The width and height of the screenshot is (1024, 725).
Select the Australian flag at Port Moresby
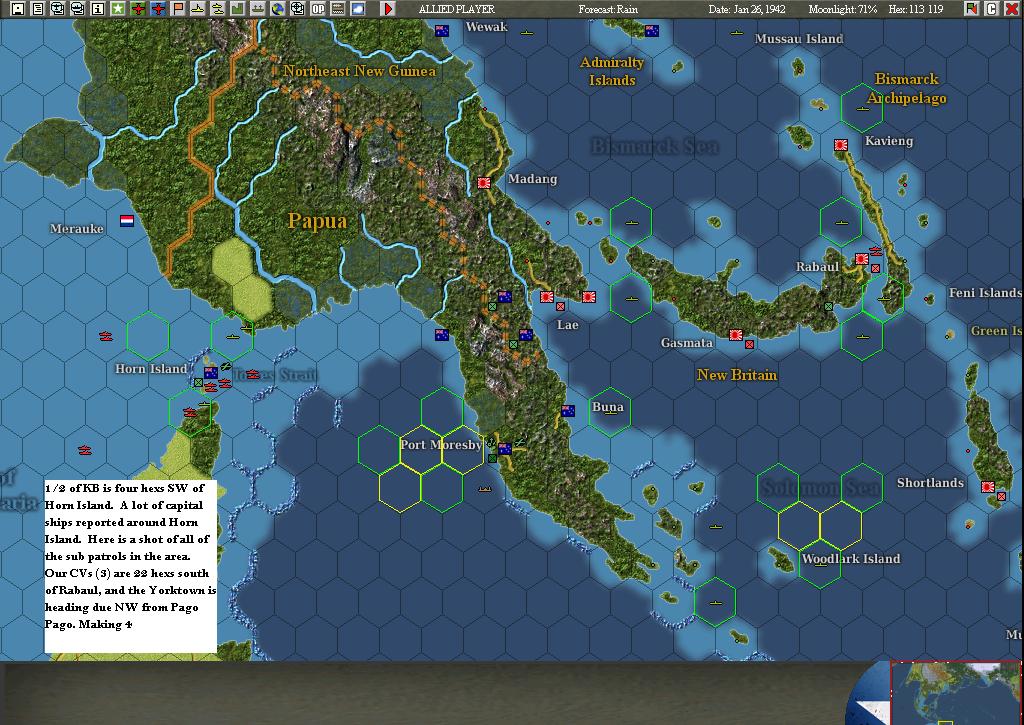(505, 449)
